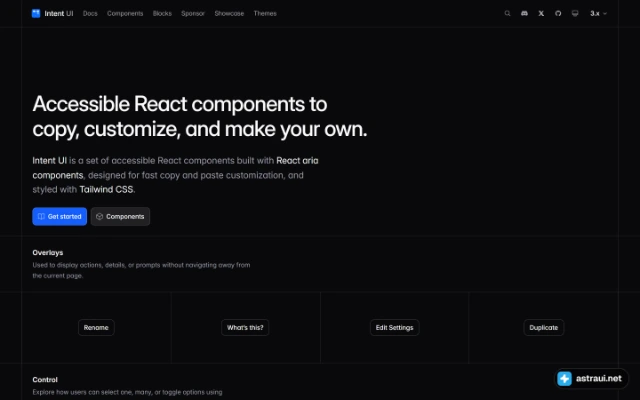Click the astraui.net badge
The image size is (640, 400).
coord(591,378)
